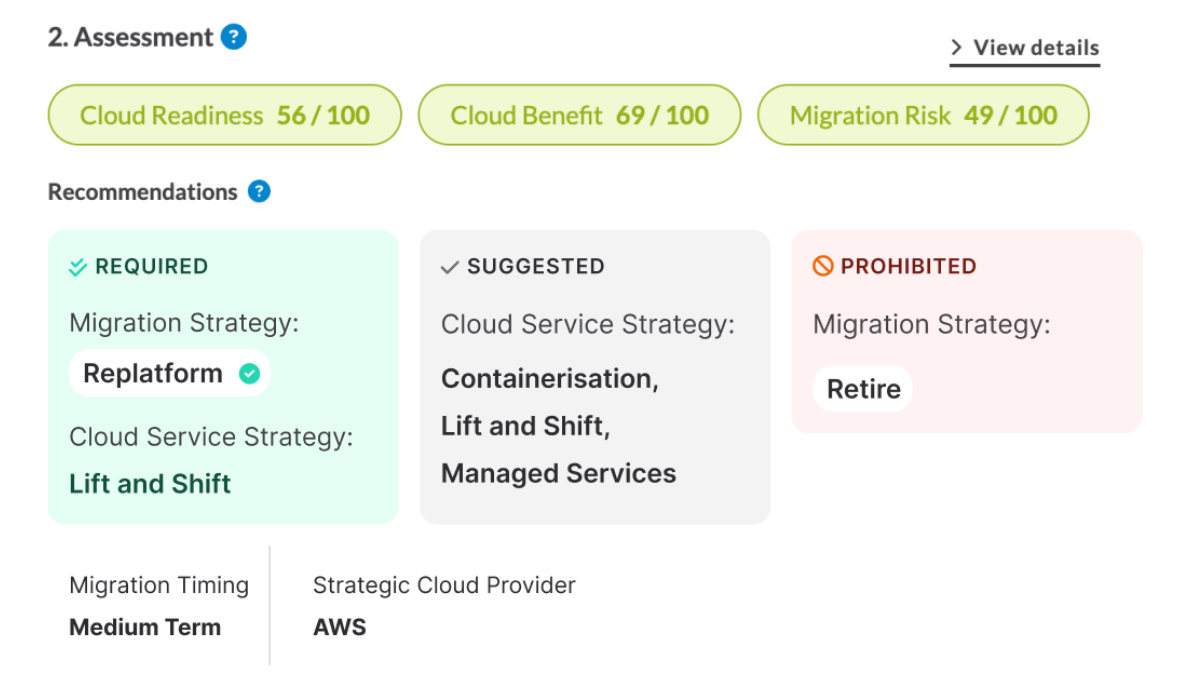Click the help icon next to Recommendations

pos(259,191)
